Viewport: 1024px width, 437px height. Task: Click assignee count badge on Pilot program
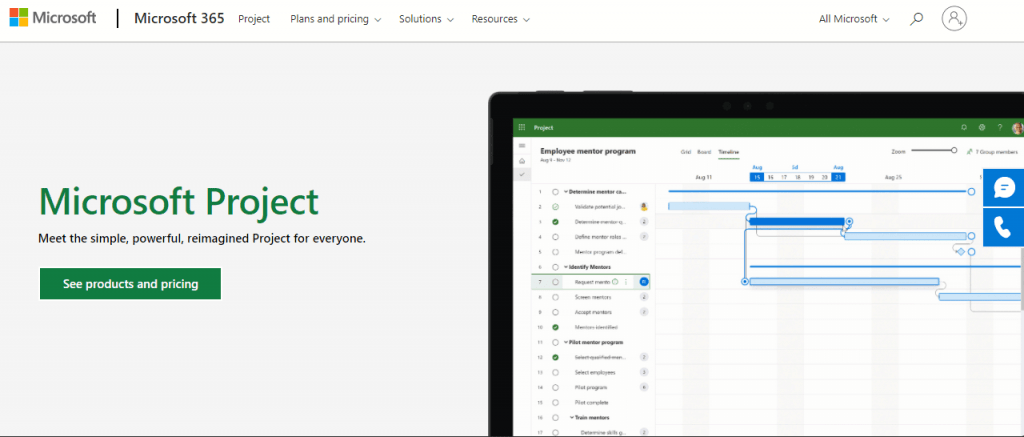(x=644, y=387)
